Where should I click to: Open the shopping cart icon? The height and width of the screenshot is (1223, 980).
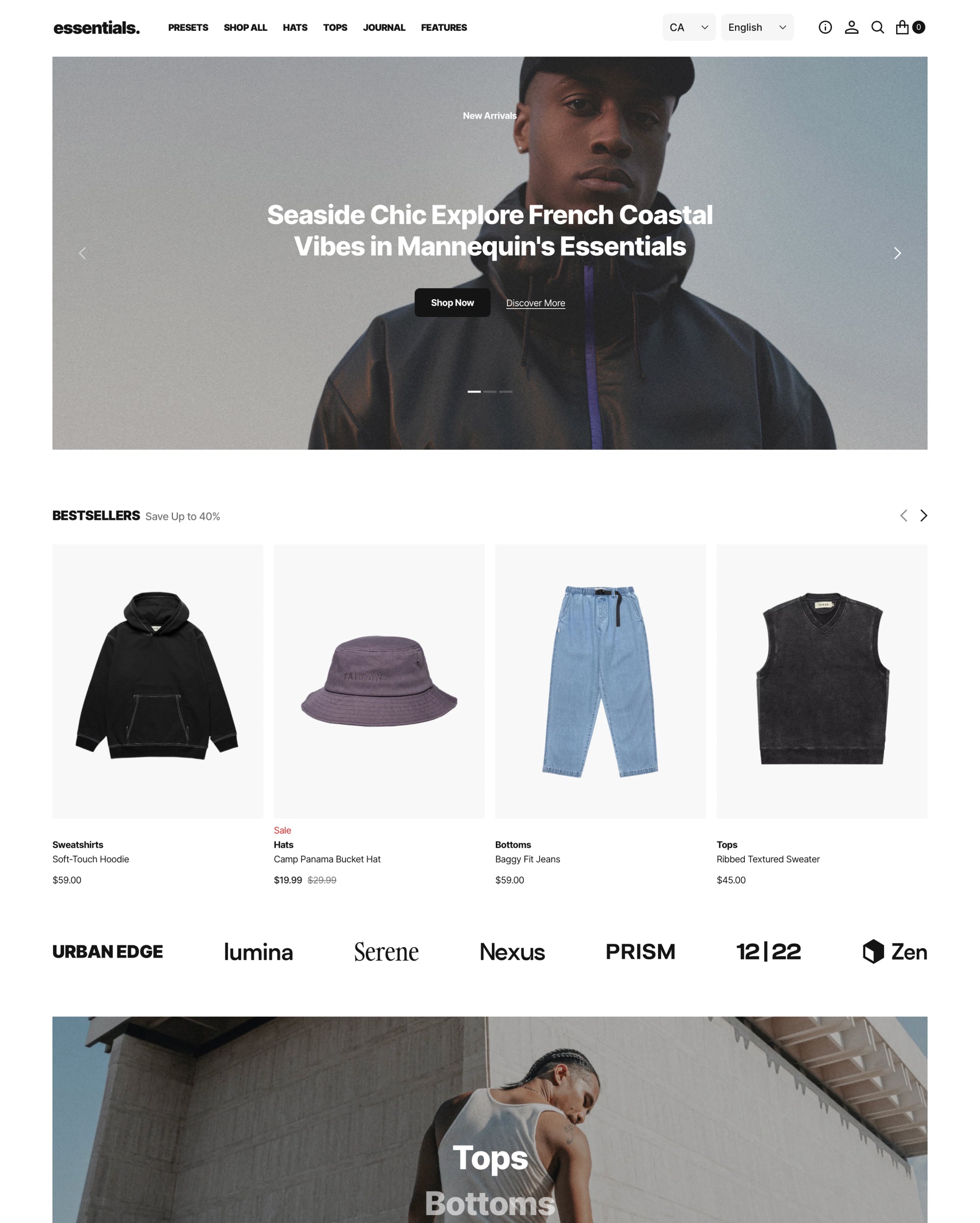904,27
